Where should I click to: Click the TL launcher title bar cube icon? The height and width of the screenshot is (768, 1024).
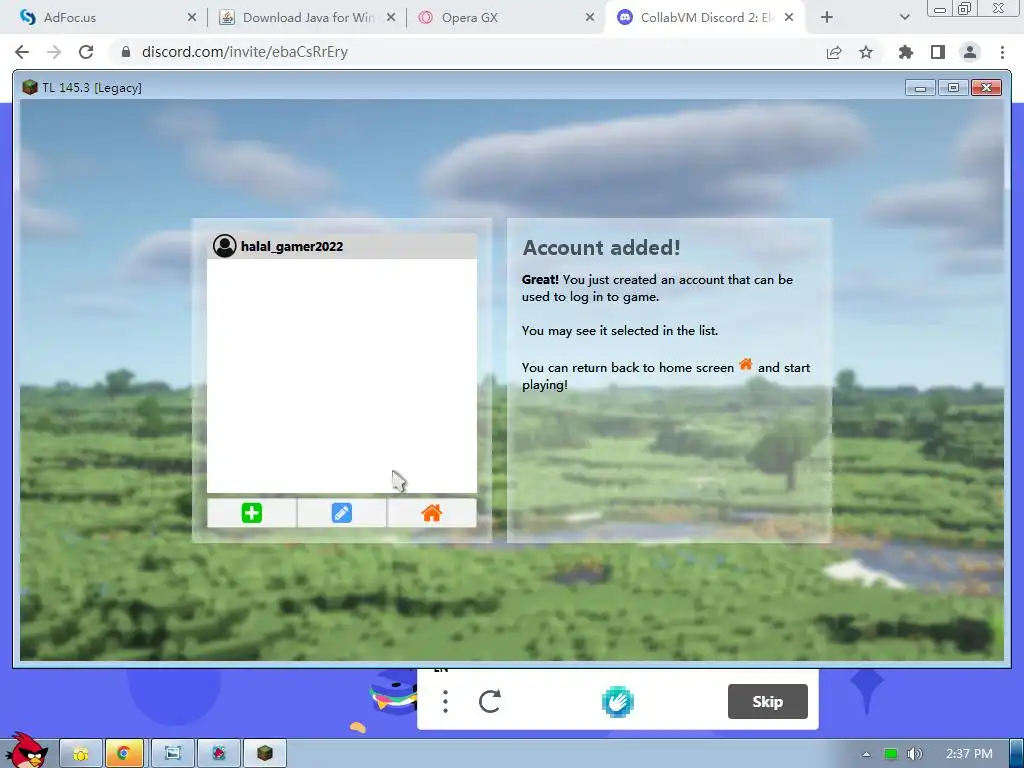click(x=29, y=88)
